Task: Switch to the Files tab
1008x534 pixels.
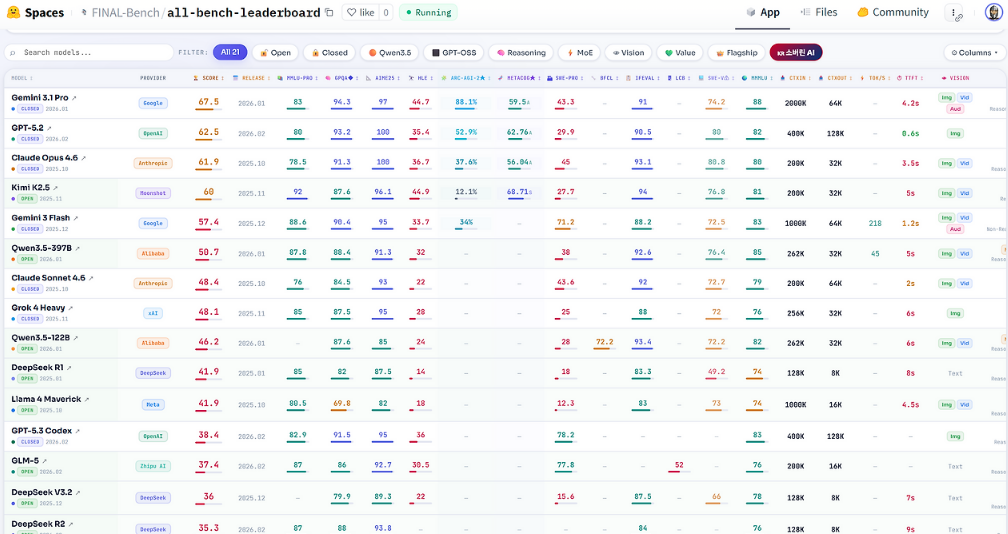Action: pos(818,12)
